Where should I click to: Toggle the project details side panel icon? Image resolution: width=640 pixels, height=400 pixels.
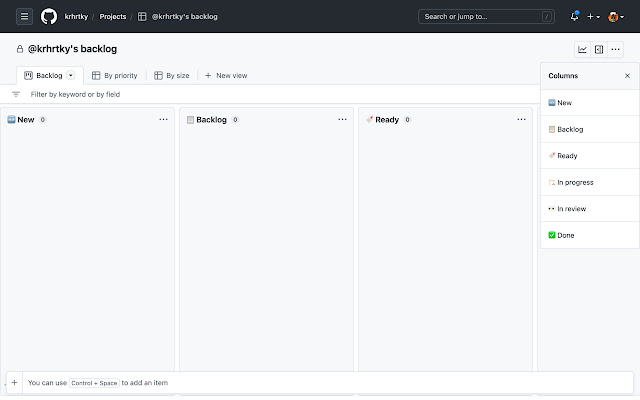pyautogui.click(x=599, y=49)
